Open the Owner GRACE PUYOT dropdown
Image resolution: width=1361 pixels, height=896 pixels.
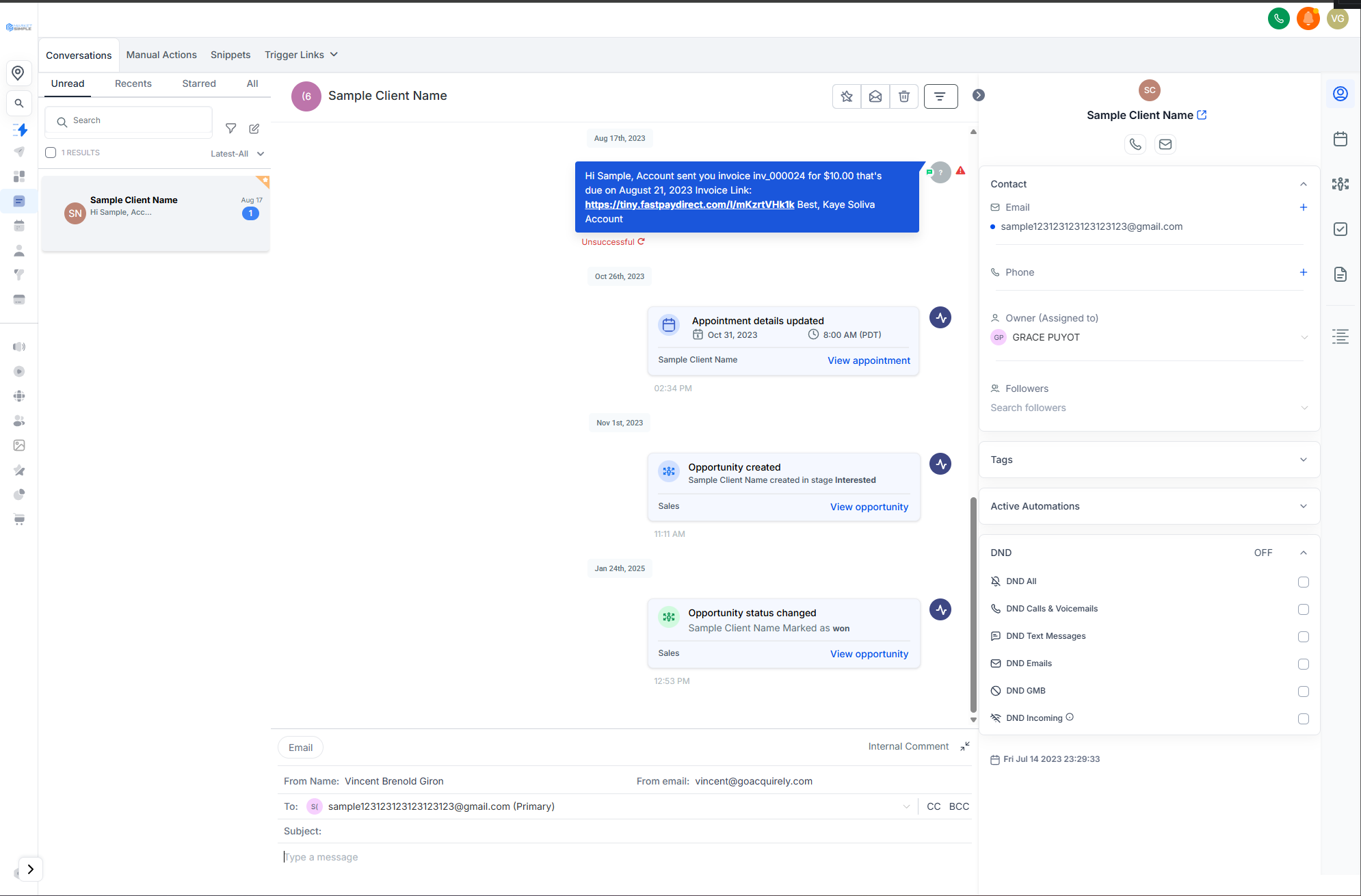pyautogui.click(x=1149, y=337)
